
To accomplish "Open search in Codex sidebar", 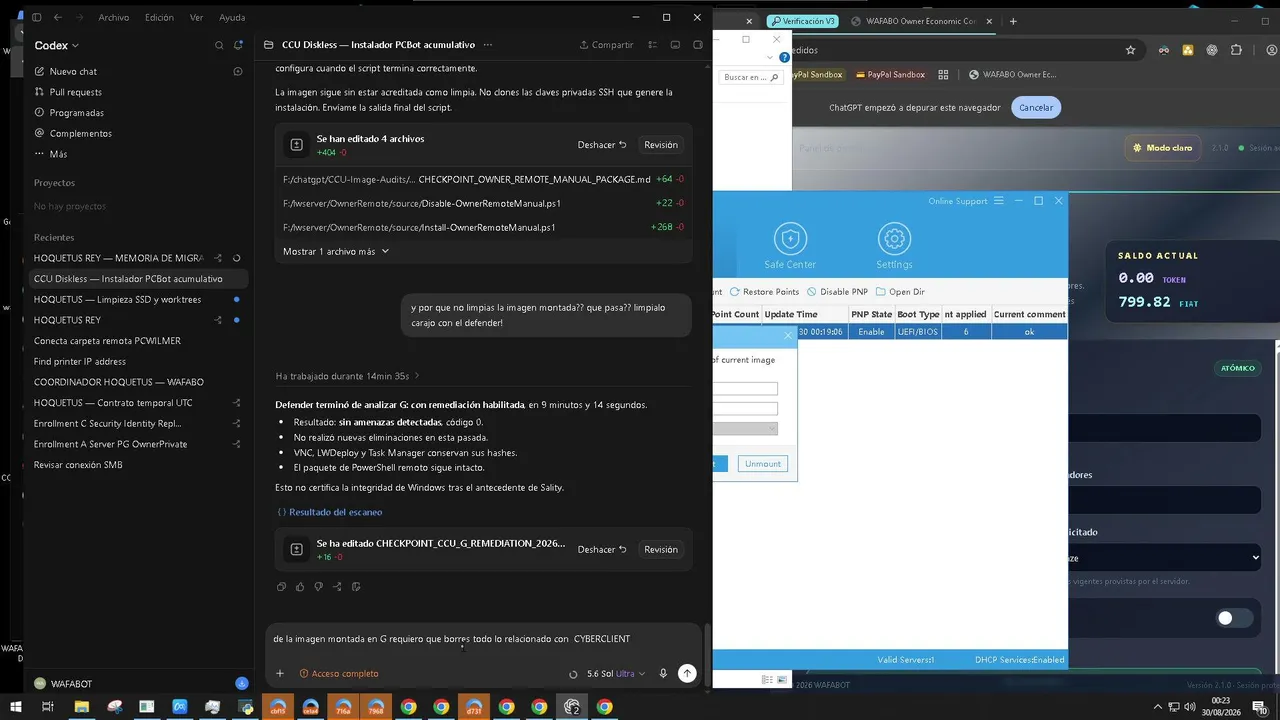I will click(x=219, y=45).
